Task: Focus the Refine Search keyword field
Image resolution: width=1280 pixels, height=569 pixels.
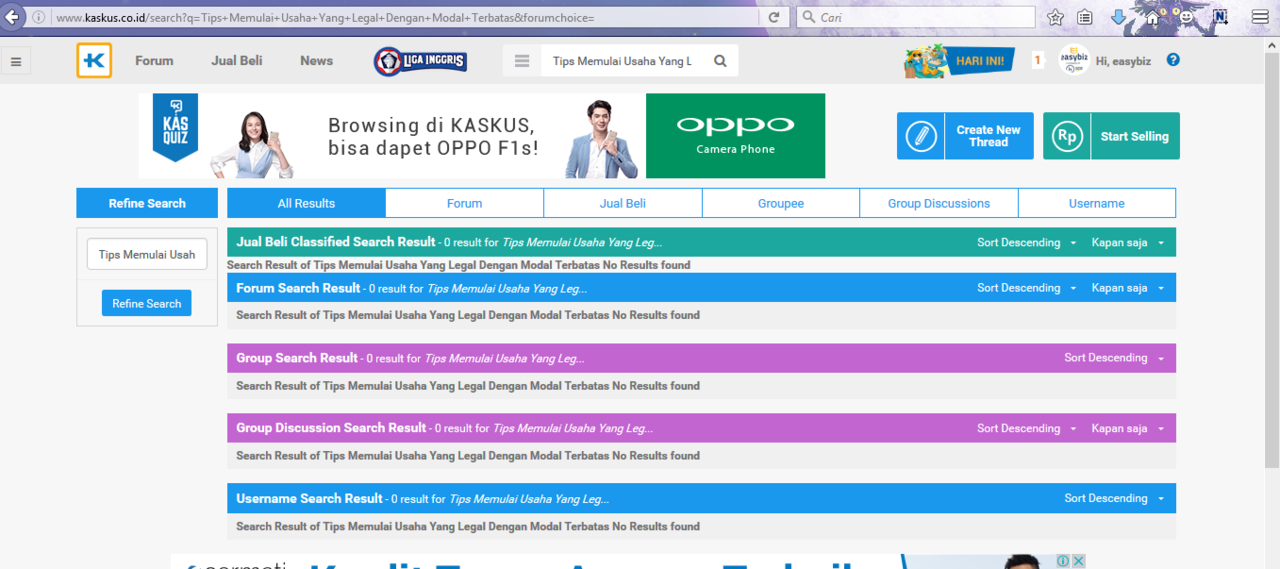Action: click(147, 254)
